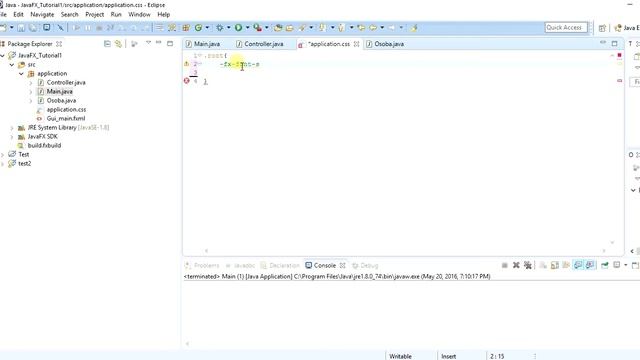The width and height of the screenshot is (640, 360).
Task: Open Display Selected Console dropdown arrow
Action: click(625, 265)
